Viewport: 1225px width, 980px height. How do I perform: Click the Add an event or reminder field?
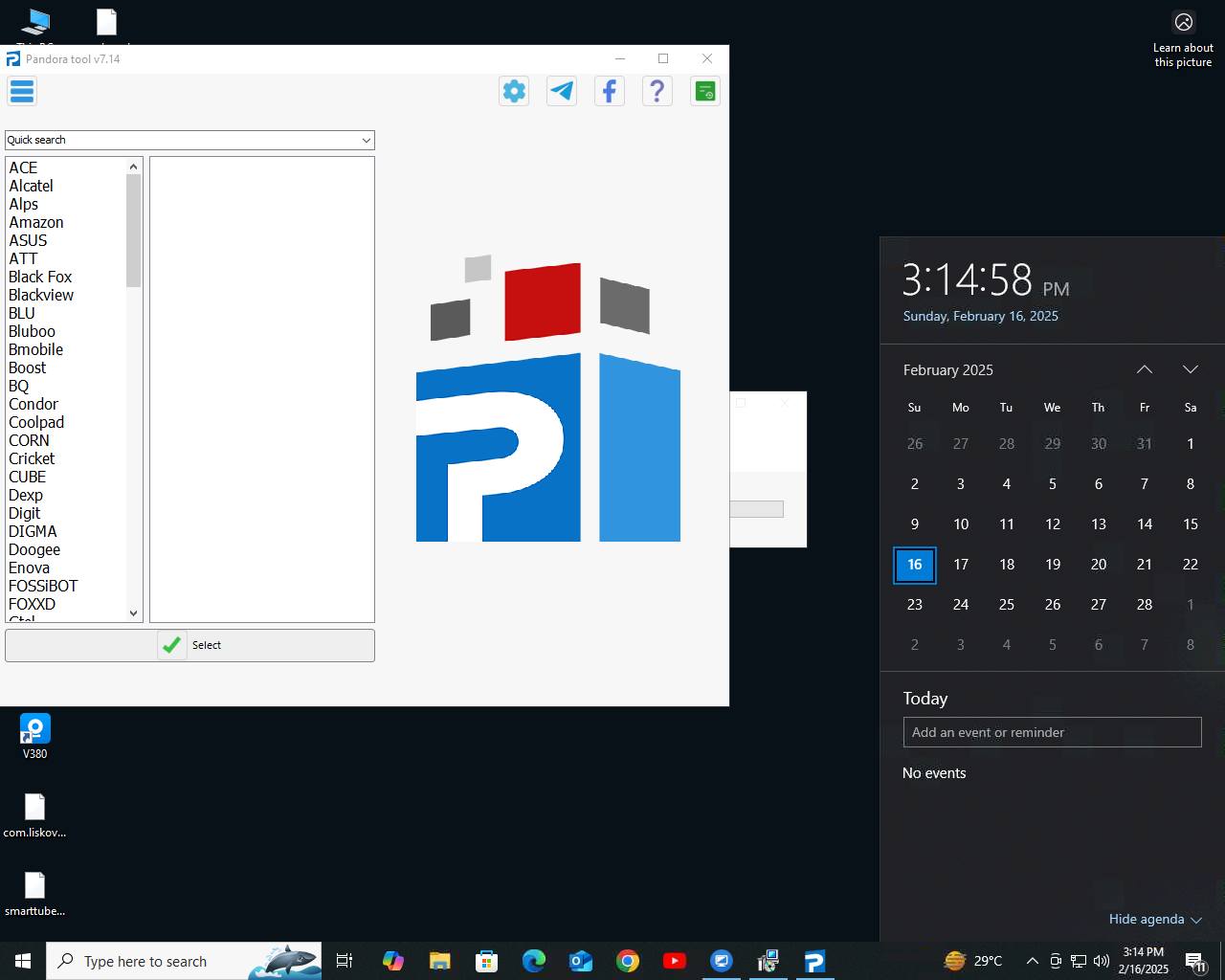1052,732
